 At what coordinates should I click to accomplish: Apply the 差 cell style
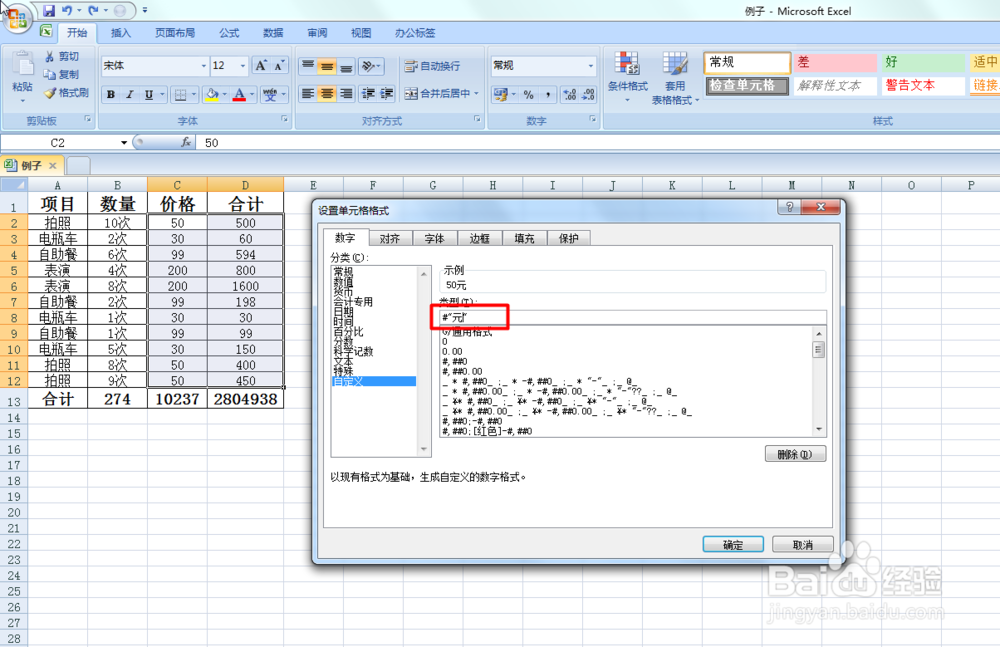point(835,62)
